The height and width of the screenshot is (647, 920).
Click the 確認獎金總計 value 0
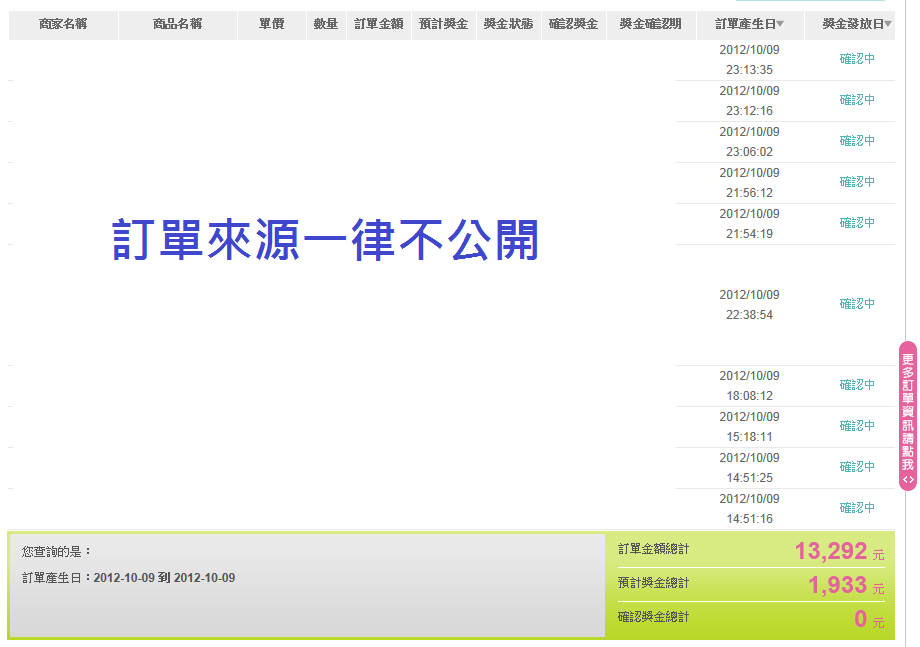coord(861,619)
